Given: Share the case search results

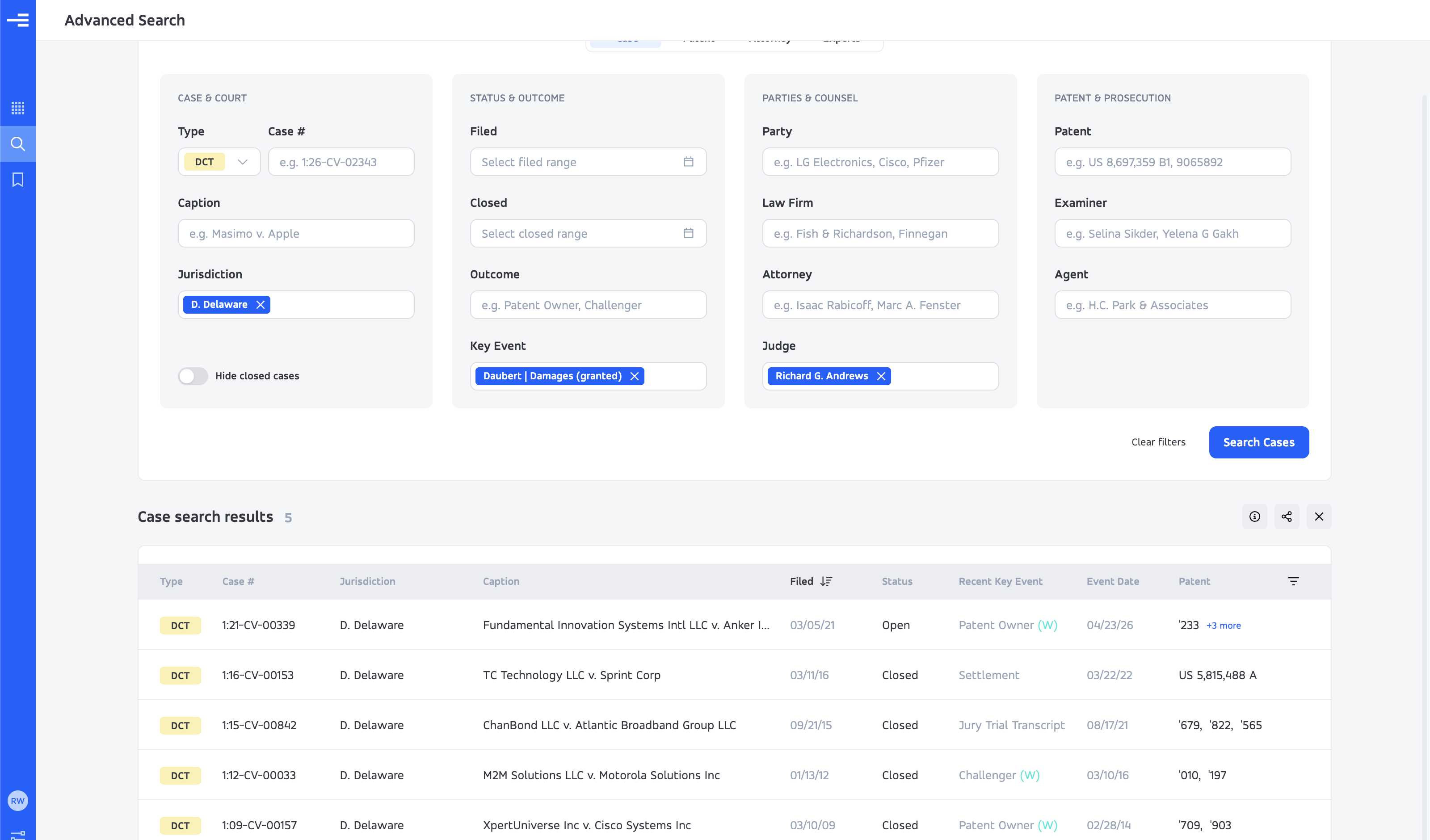Looking at the screenshot, I should pyautogui.click(x=1287, y=517).
